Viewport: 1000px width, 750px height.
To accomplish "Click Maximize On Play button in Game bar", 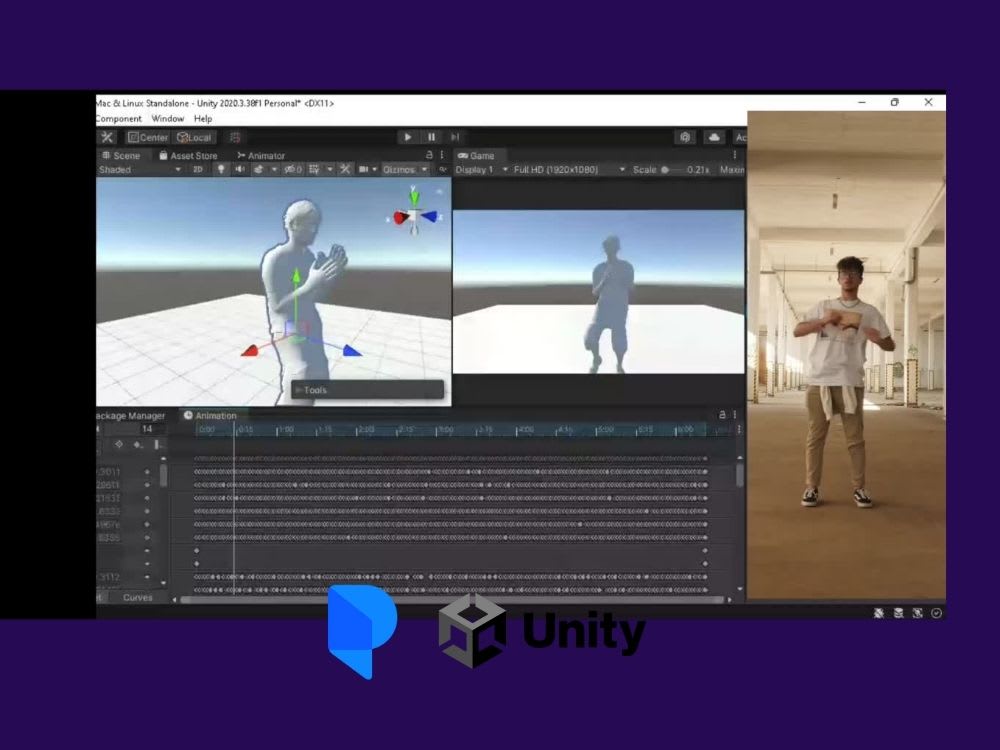I will point(732,170).
